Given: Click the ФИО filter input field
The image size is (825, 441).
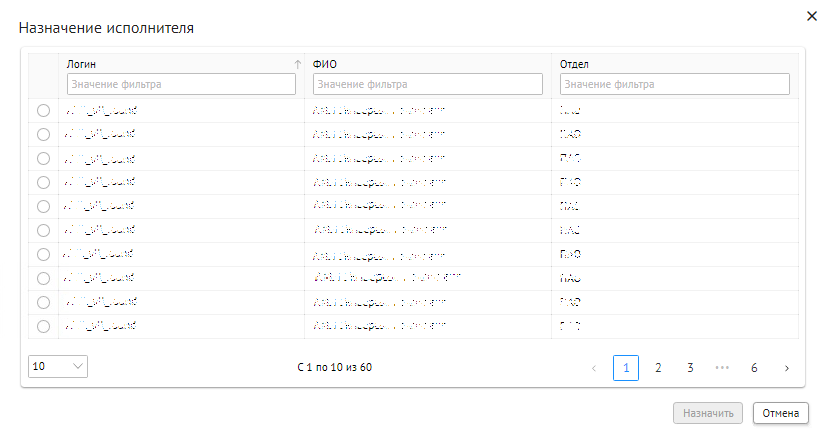Looking at the screenshot, I should point(427,84).
